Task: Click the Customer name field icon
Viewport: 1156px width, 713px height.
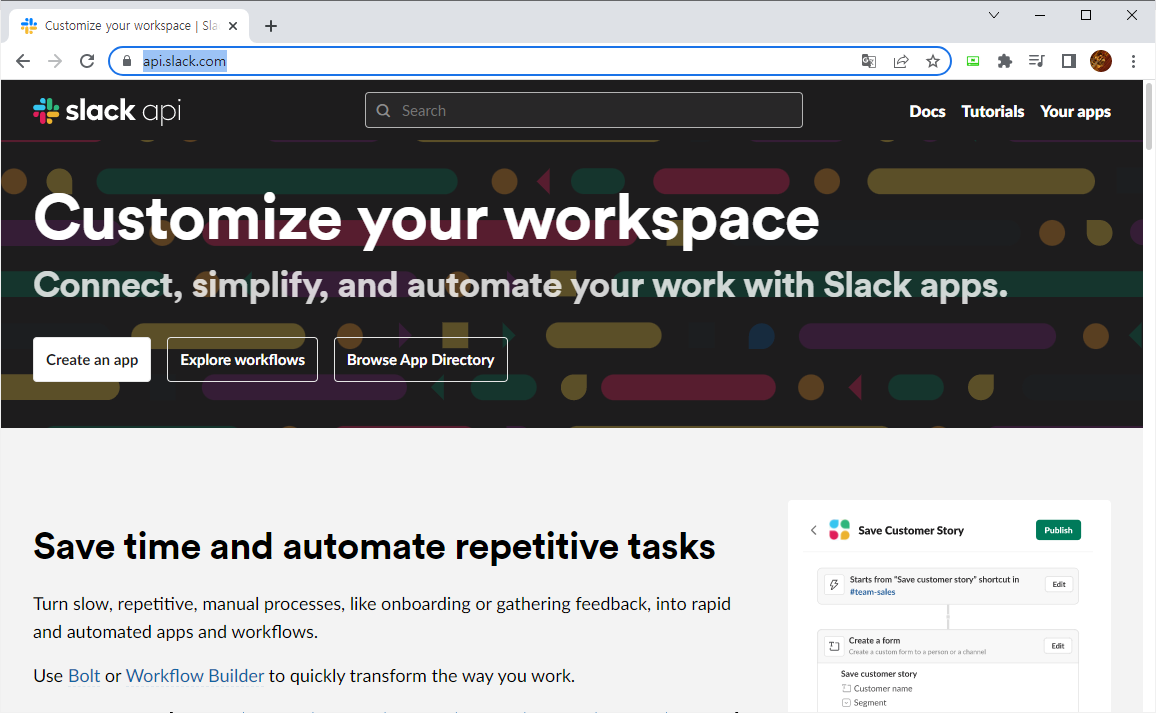Action: tap(846, 688)
